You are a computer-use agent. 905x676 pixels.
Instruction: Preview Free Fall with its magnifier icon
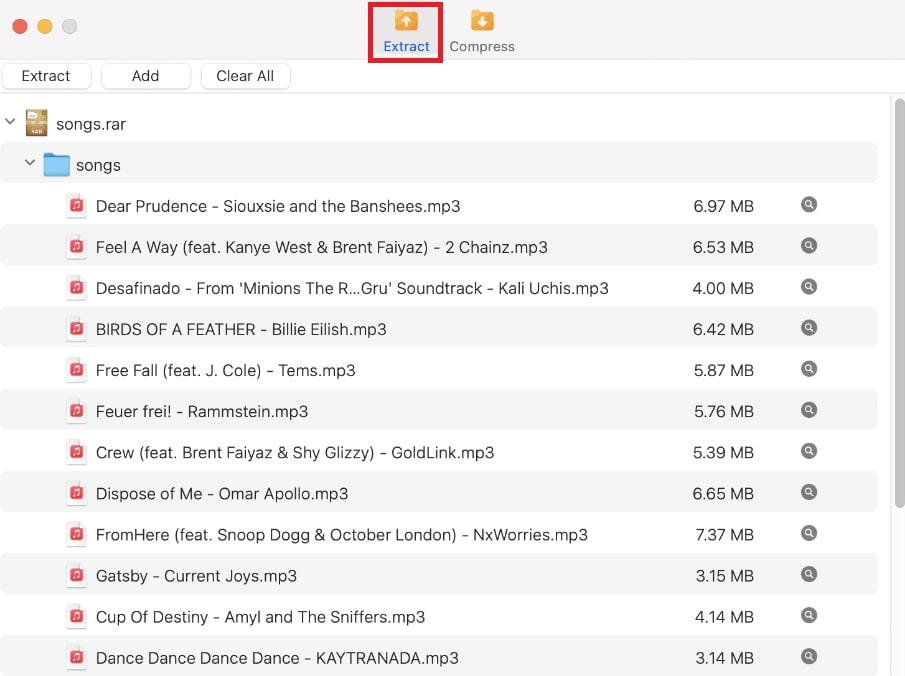click(809, 368)
